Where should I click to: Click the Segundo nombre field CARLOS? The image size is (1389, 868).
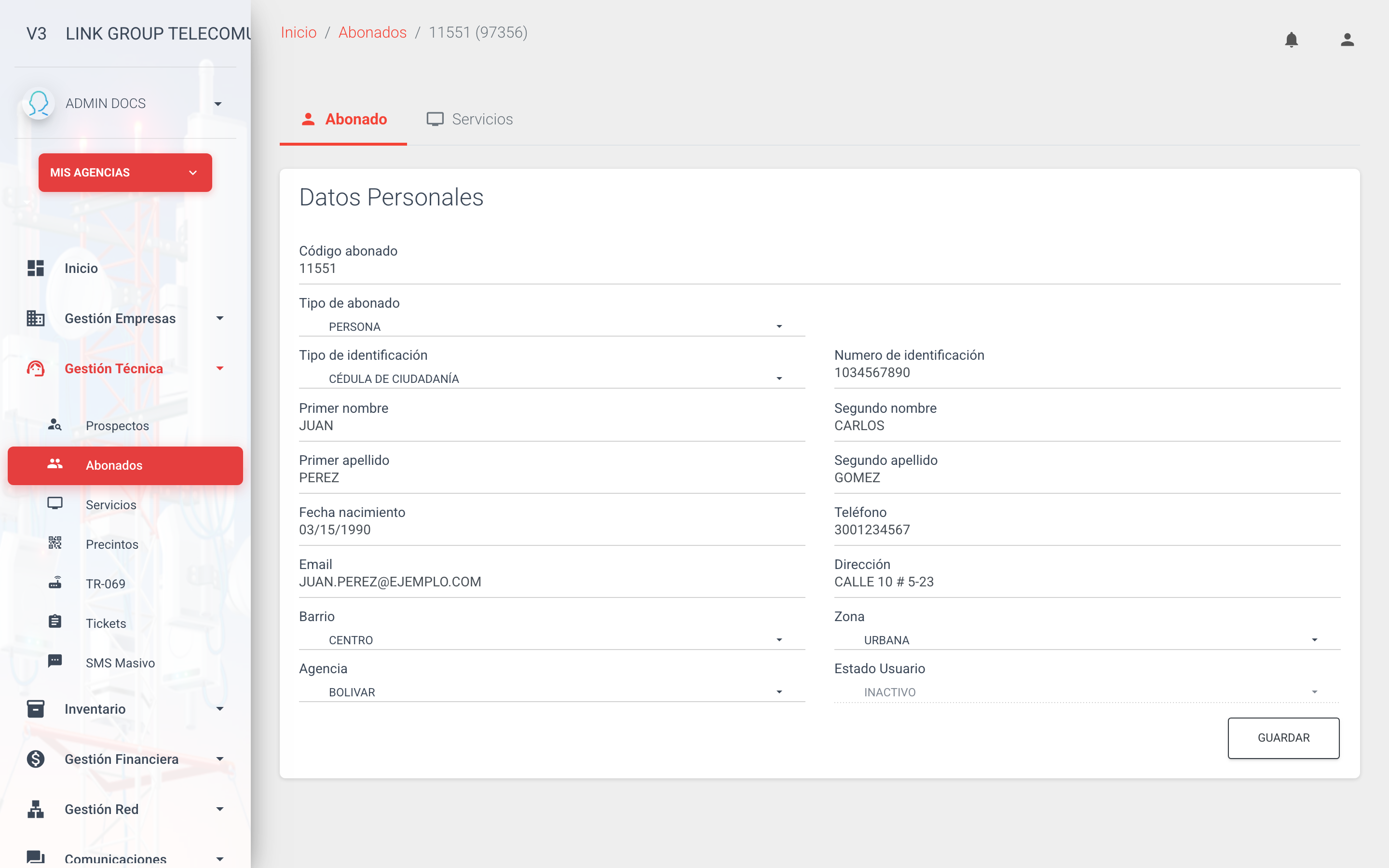(1087, 425)
